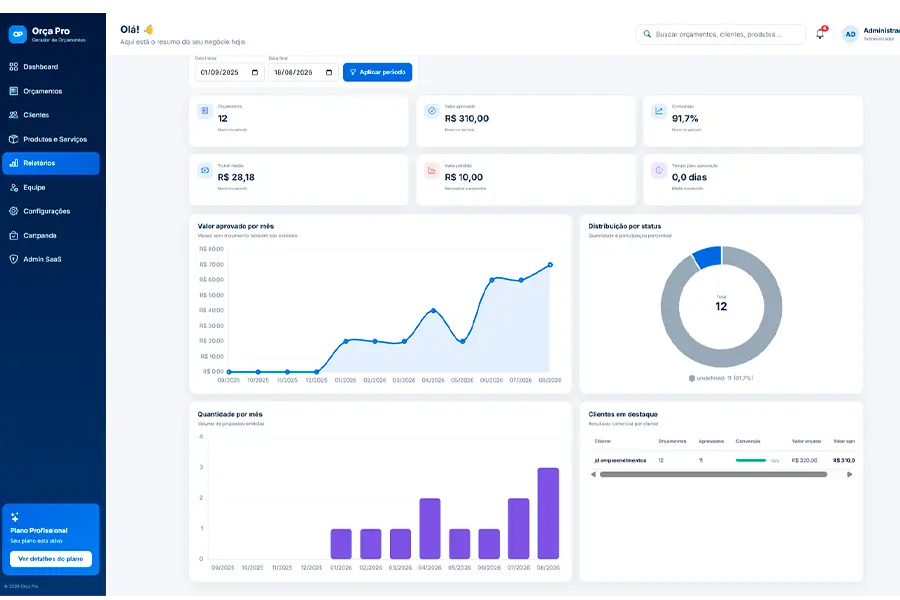Click the Admin SaaS shield icon

(14, 259)
